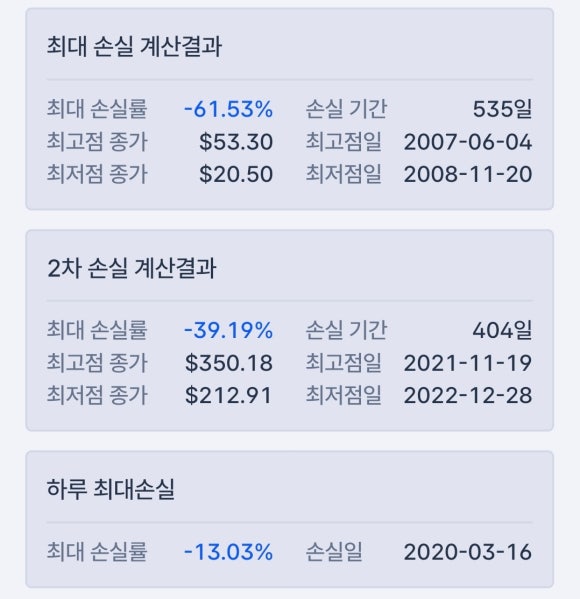Click the 최저점 종가 label in first card
The width and height of the screenshot is (580, 599).
point(97,174)
